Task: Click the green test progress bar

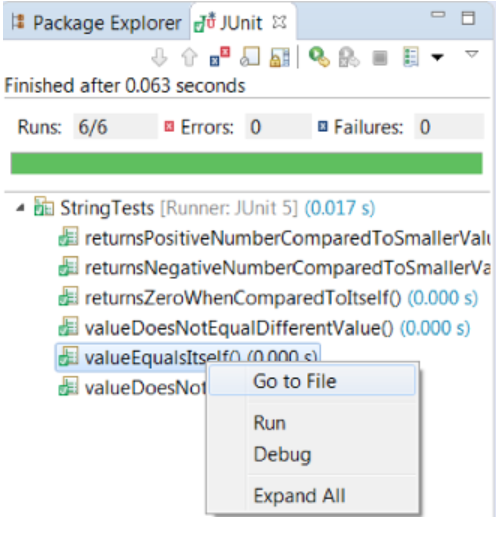Action: click(247, 163)
